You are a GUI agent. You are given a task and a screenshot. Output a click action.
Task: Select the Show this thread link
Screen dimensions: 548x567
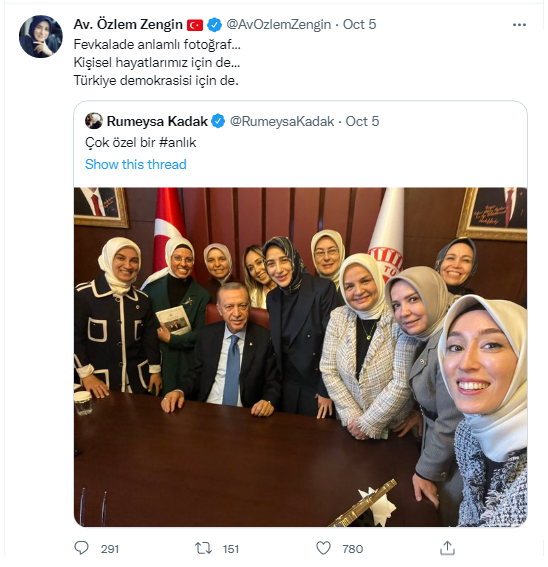tap(136, 165)
